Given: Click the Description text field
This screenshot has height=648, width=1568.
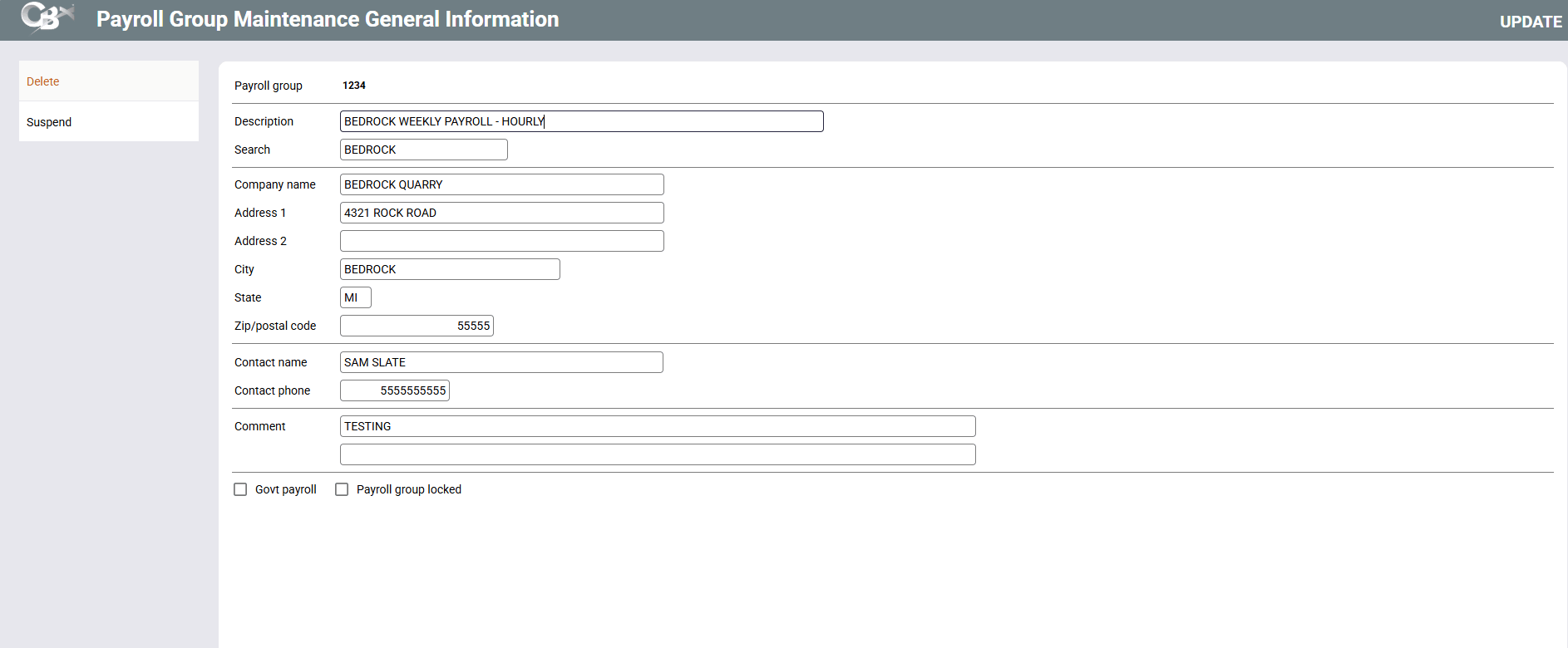Looking at the screenshot, I should tap(581, 121).
